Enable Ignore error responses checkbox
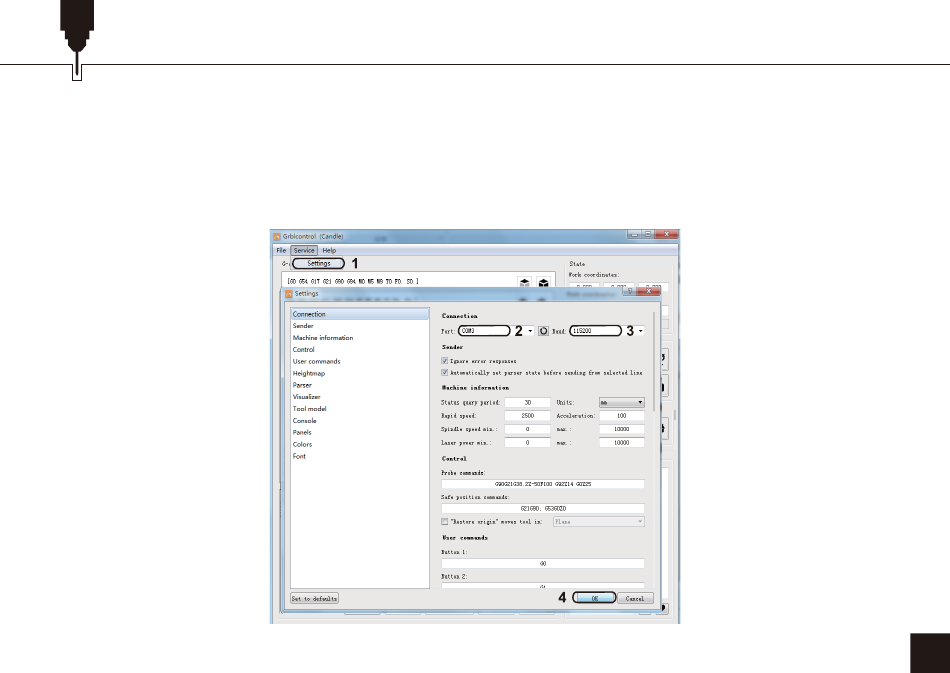The height and width of the screenshot is (673, 950). [x=445, y=360]
